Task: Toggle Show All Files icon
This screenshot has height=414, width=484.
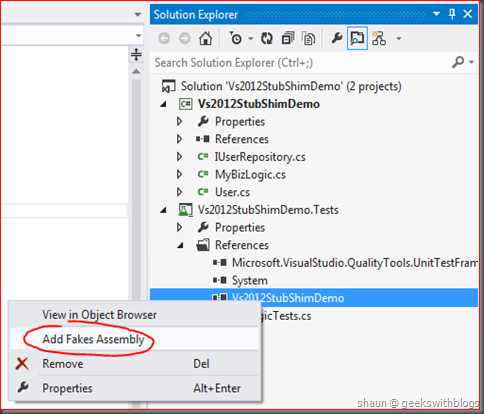Action: click(x=308, y=39)
